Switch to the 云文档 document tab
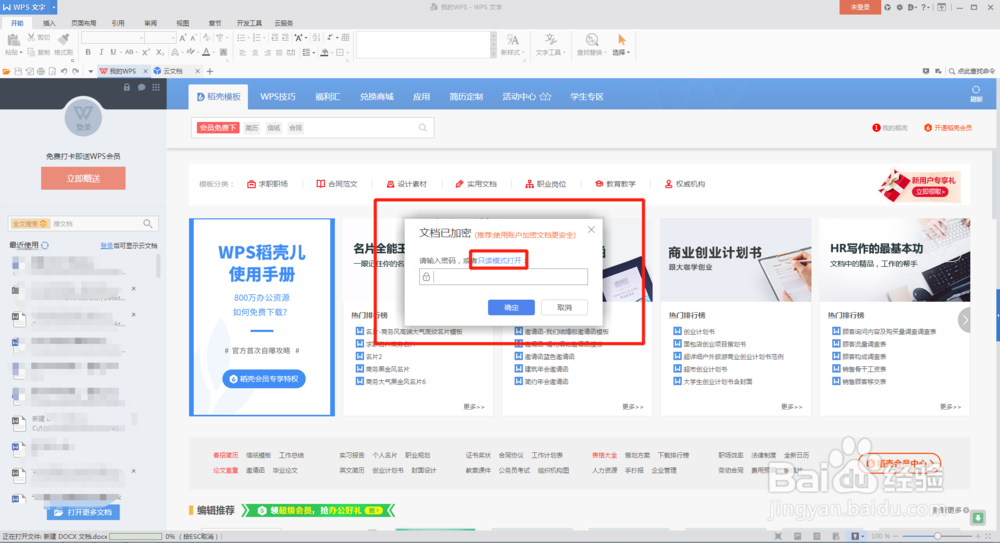This screenshot has width=1000, height=543. click(174, 71)
